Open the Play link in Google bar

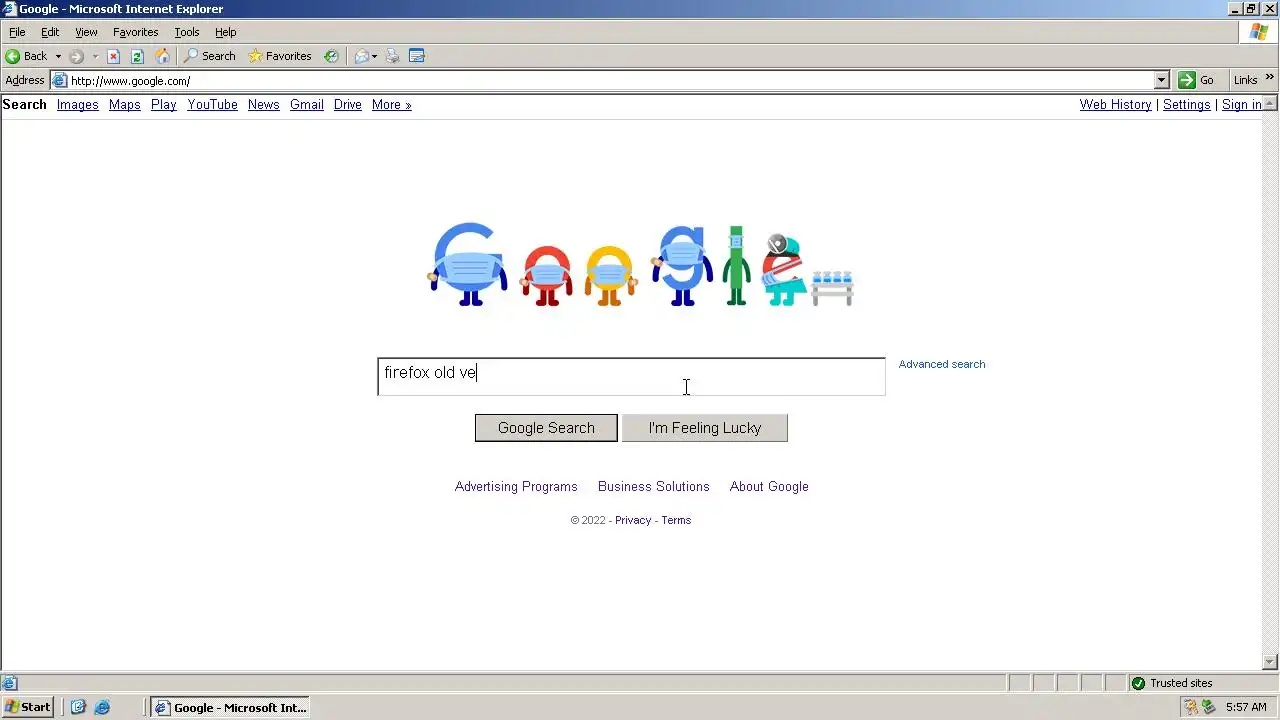click(164, 105)
